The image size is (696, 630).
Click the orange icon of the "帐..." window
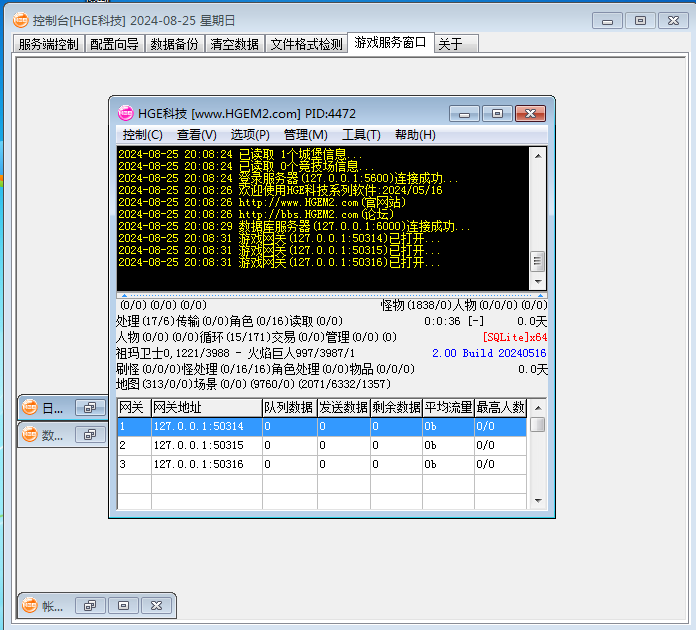tap(30, 606)
